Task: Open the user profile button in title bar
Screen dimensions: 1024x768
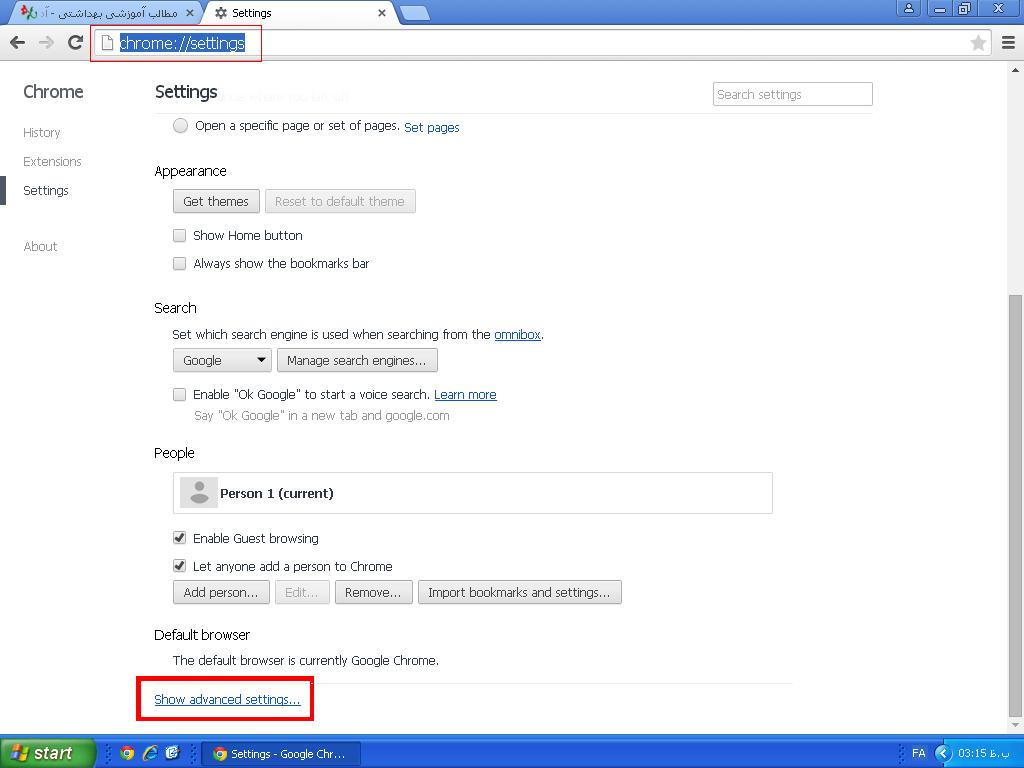Action: 908,9
